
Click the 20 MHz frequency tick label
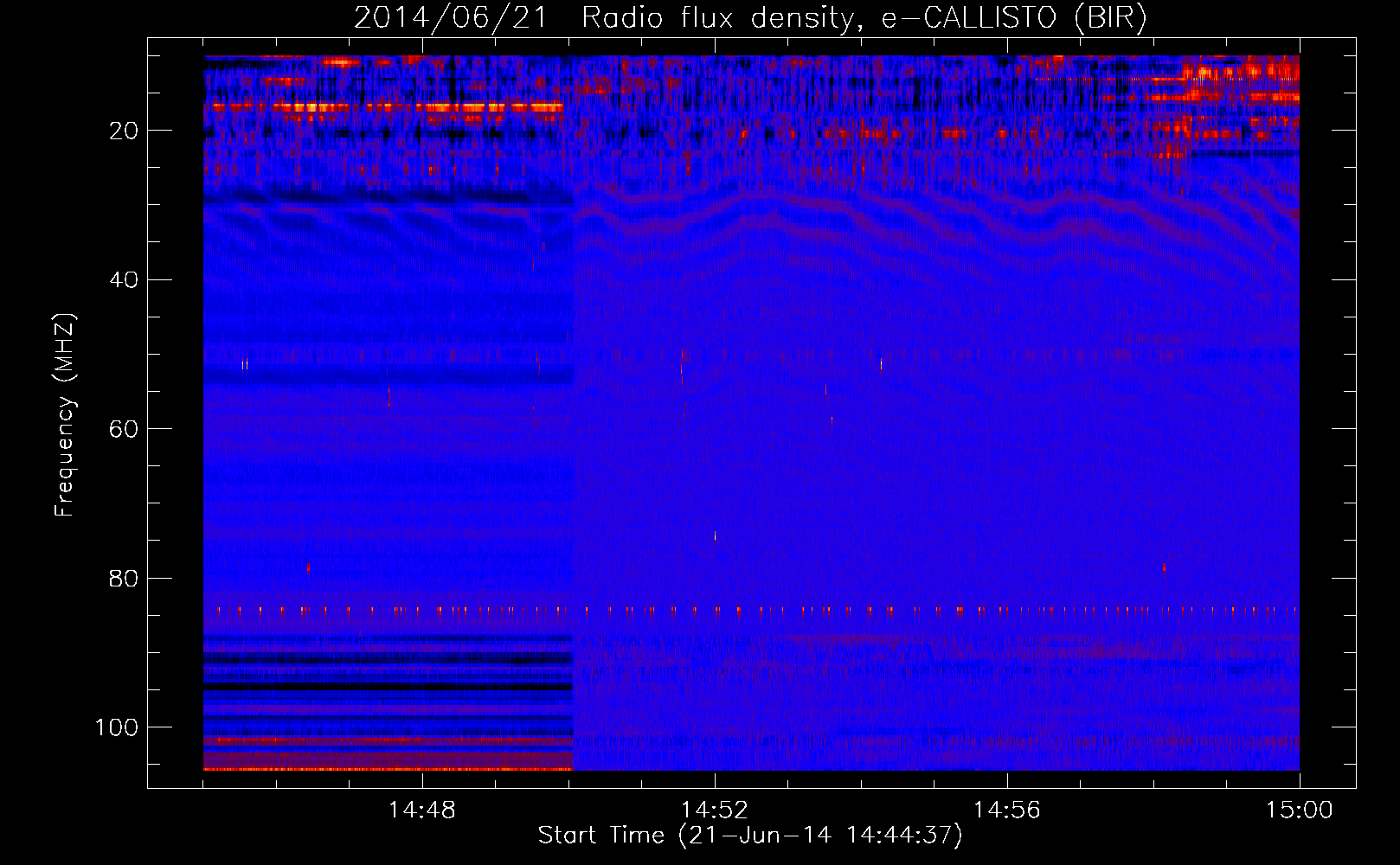click(125, 131)
